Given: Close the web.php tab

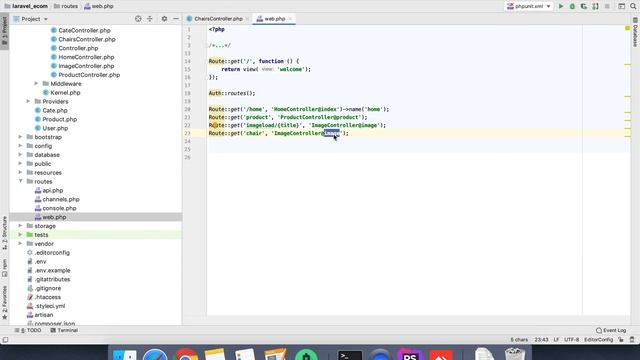Looking at the screenshot, I should tap(290, 19).
